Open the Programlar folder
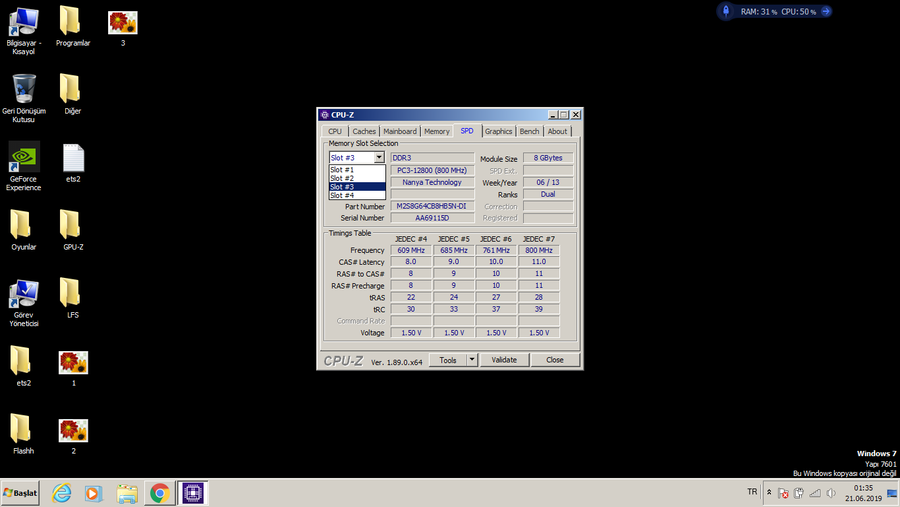900x507 pixels. coord(72,26)
